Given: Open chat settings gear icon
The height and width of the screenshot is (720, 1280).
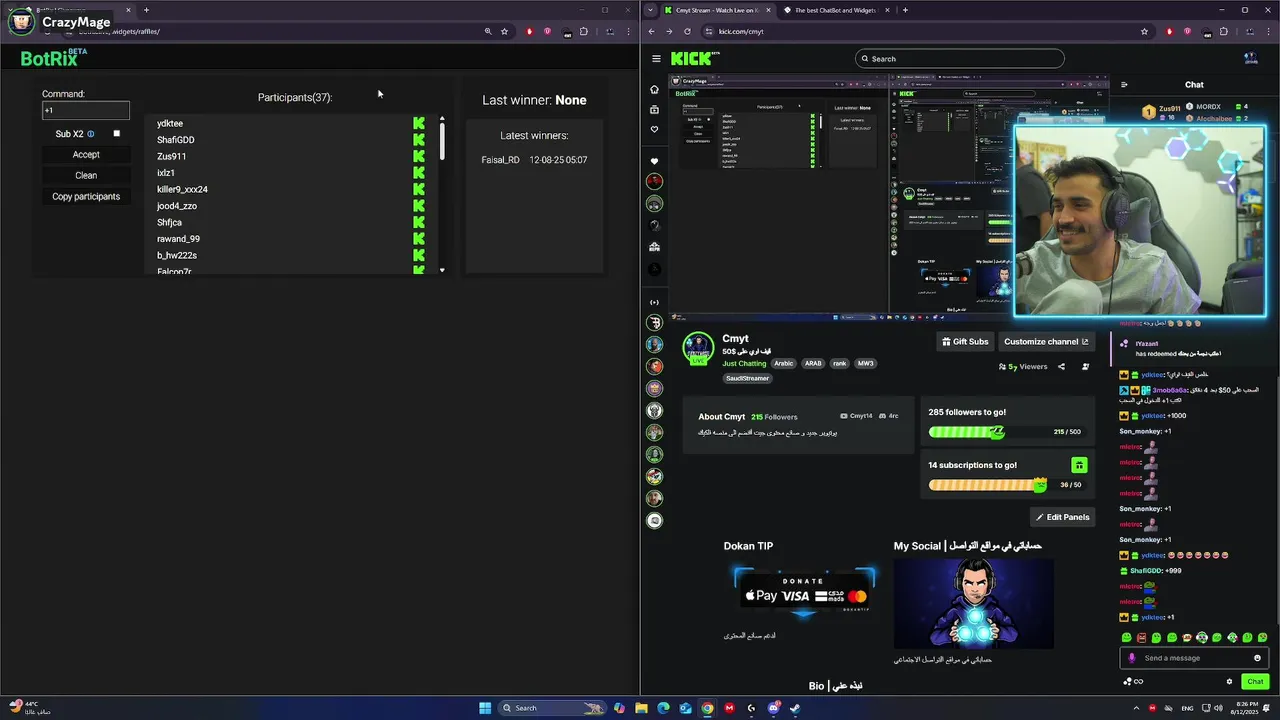Looking at the screenshot, I should (x=1229, y=682).
